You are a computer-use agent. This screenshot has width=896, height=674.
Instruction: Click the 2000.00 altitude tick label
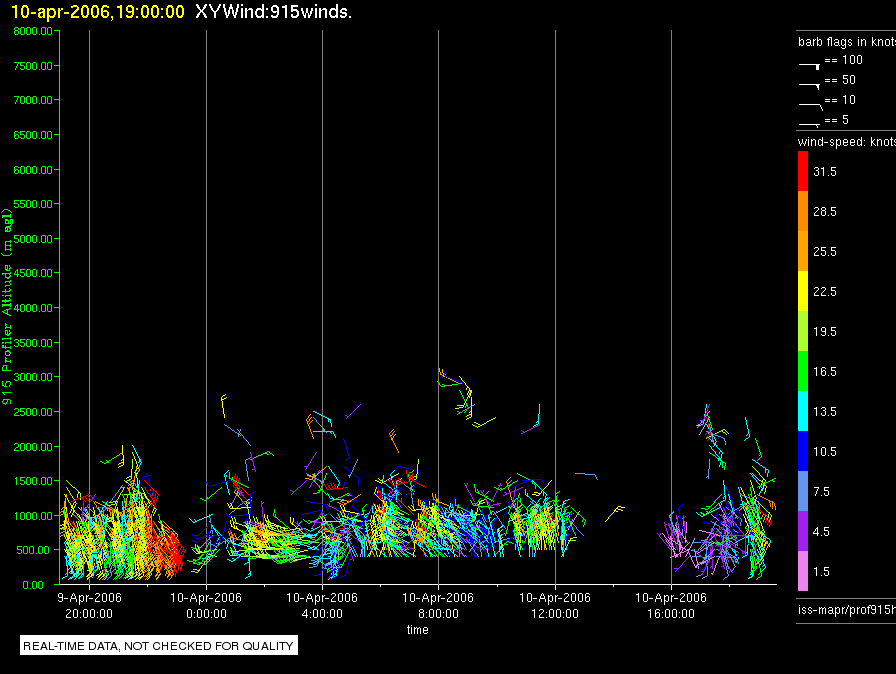(x=33, y=447)
